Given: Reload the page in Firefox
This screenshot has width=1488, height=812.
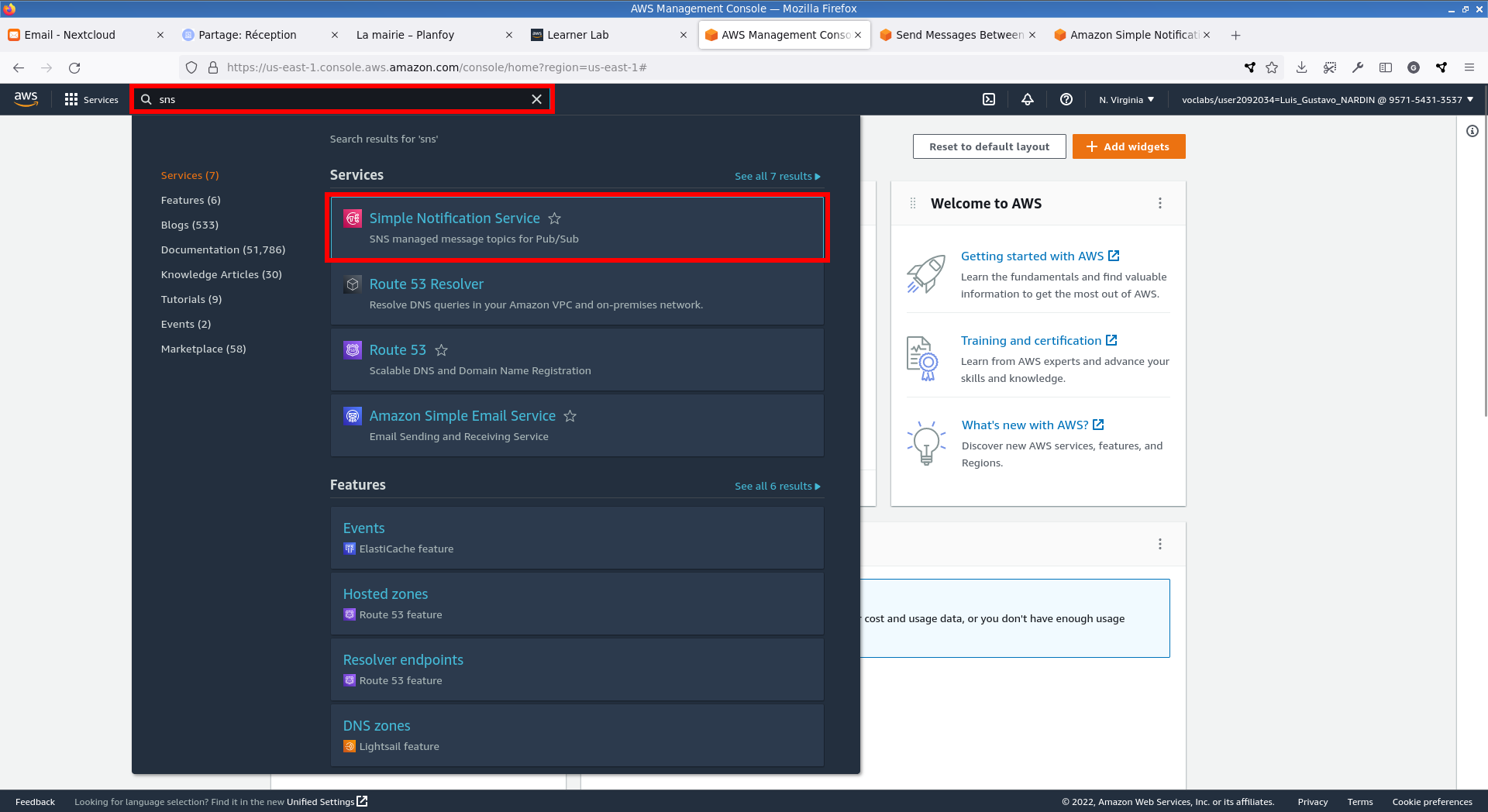Looking at the screenshot, I should [x=74, y=67].
